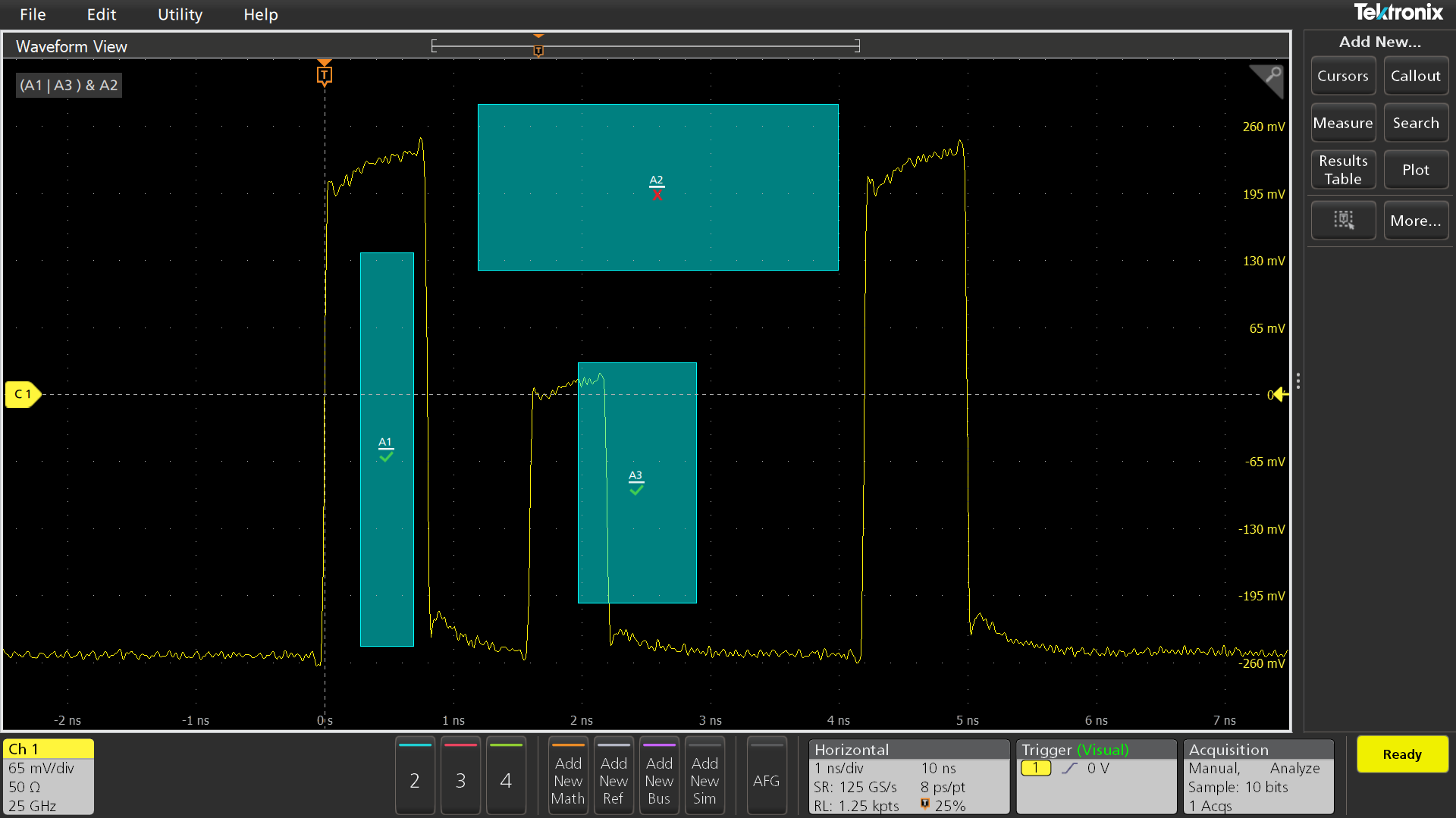Click the Plot button
The image size is (1456, 818).
coord(1416,170)
